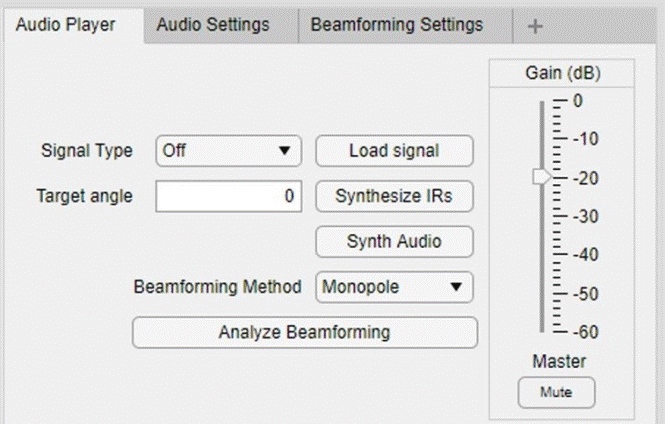The width and height of the screenshot is (665, 424).
Task: Open the Signal Type dropdown
Action: point(229,151)
